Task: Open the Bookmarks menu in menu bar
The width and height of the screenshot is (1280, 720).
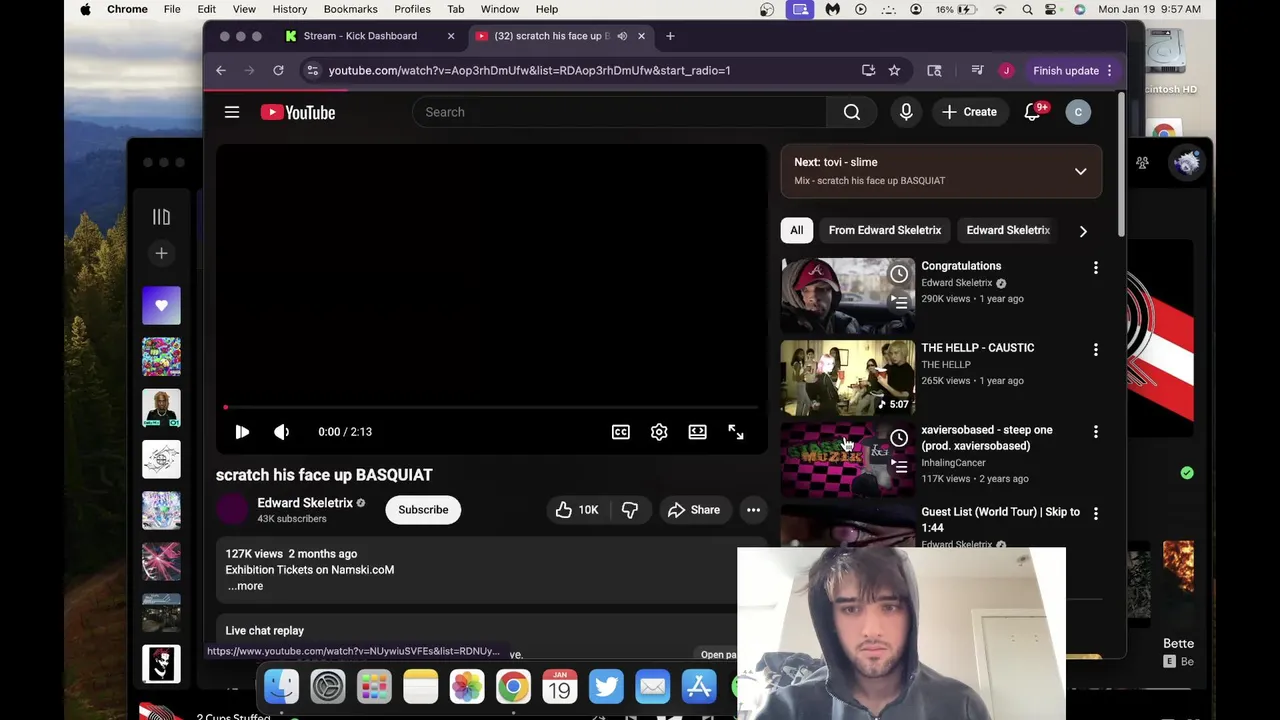Action: (351, 9)
